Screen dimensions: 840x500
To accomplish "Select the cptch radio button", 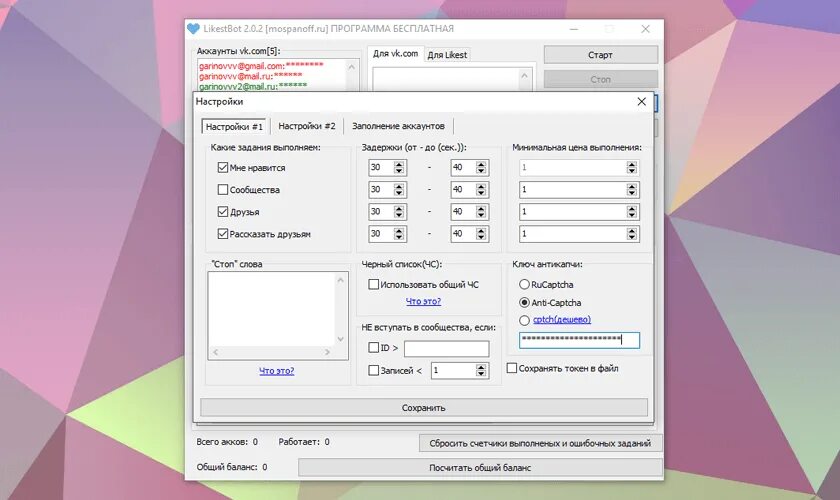I will (524, 320).
